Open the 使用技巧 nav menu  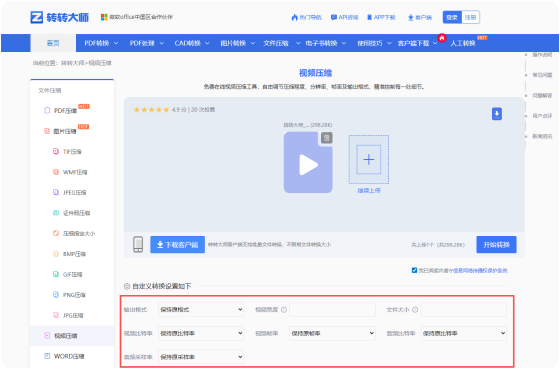click(374, 43)
